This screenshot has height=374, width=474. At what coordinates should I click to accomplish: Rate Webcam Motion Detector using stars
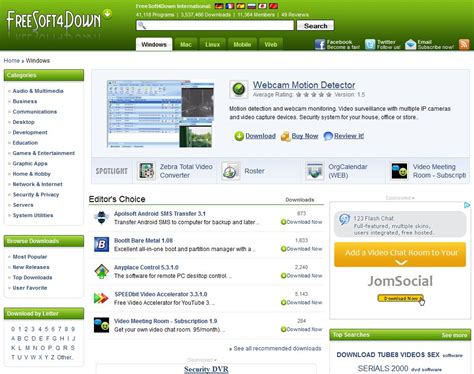click(313, 95)
